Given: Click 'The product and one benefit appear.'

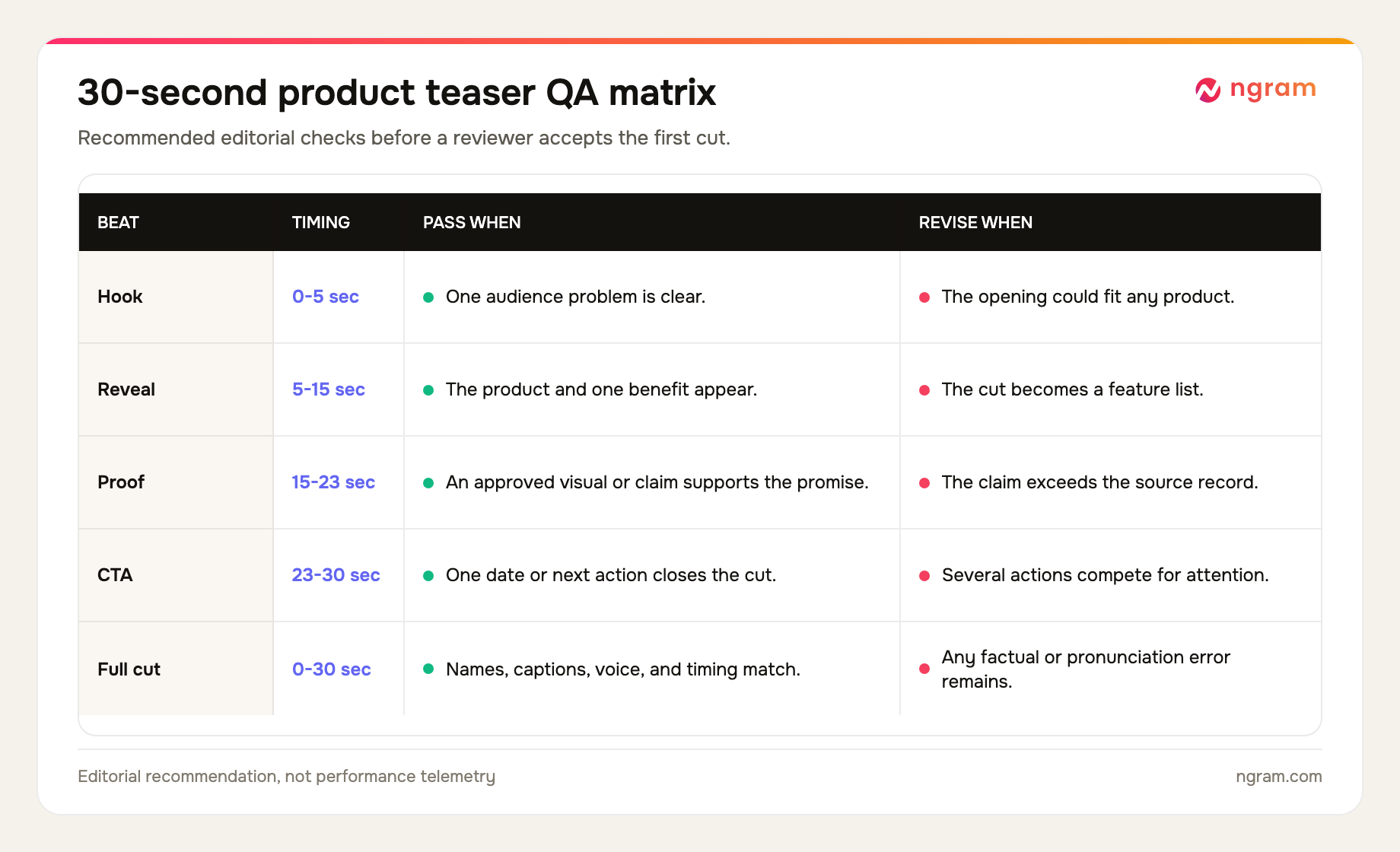Looking at the screenshot, I should [601, 389].
